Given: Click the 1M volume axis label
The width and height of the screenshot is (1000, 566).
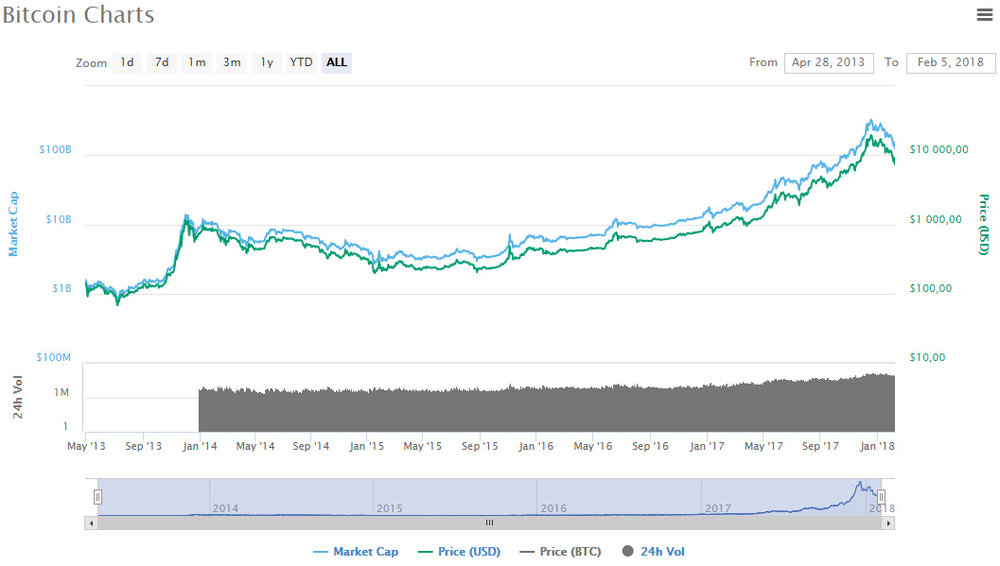Looking at the screenshot, I should click(x=61, y=392).
